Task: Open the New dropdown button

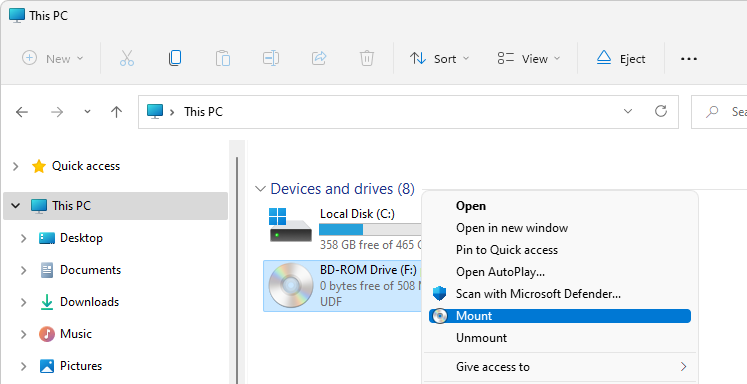Action: pyautogui.click(x=53, y=59)
